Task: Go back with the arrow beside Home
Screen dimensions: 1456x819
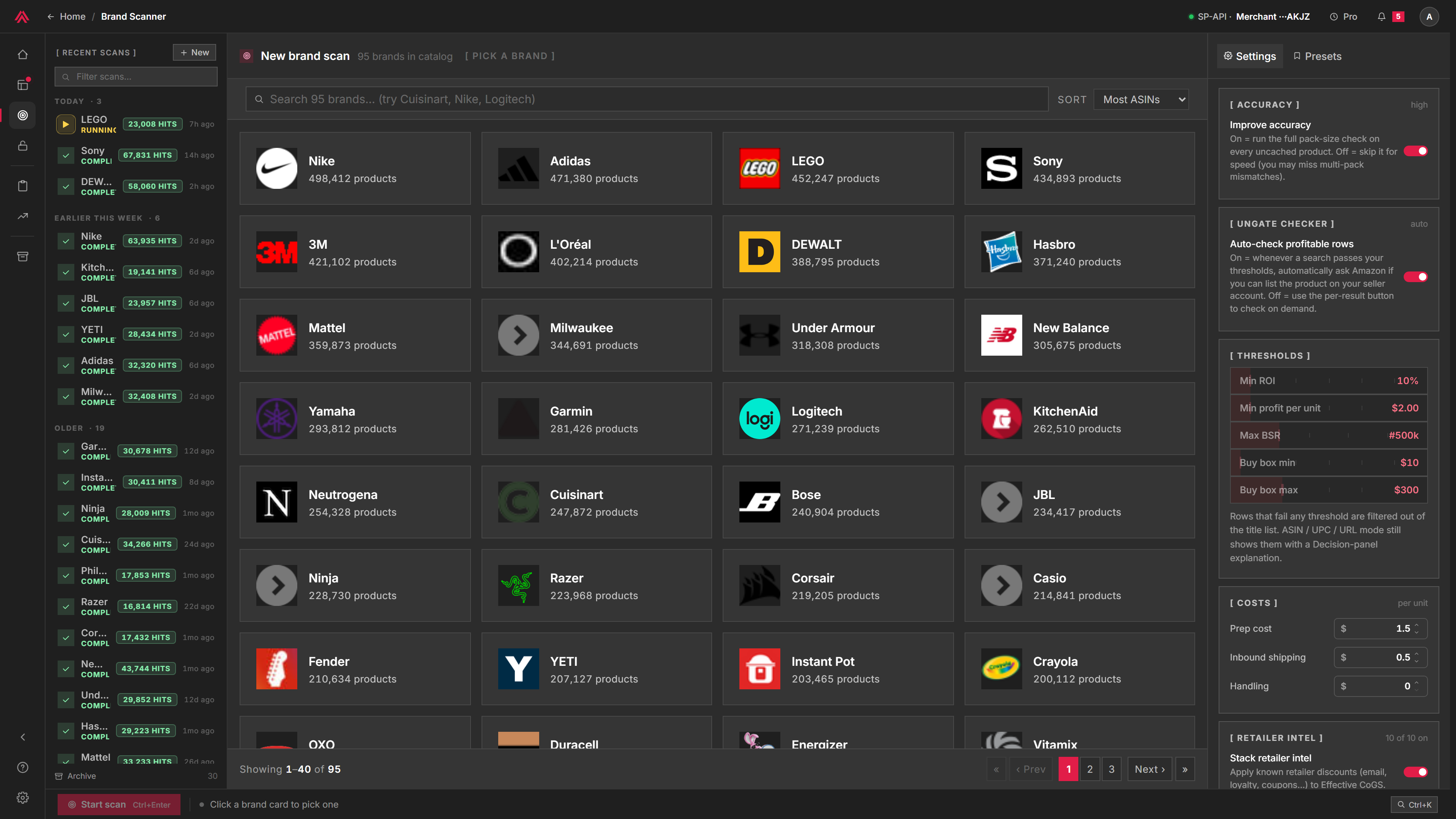Action: (50, 16)
